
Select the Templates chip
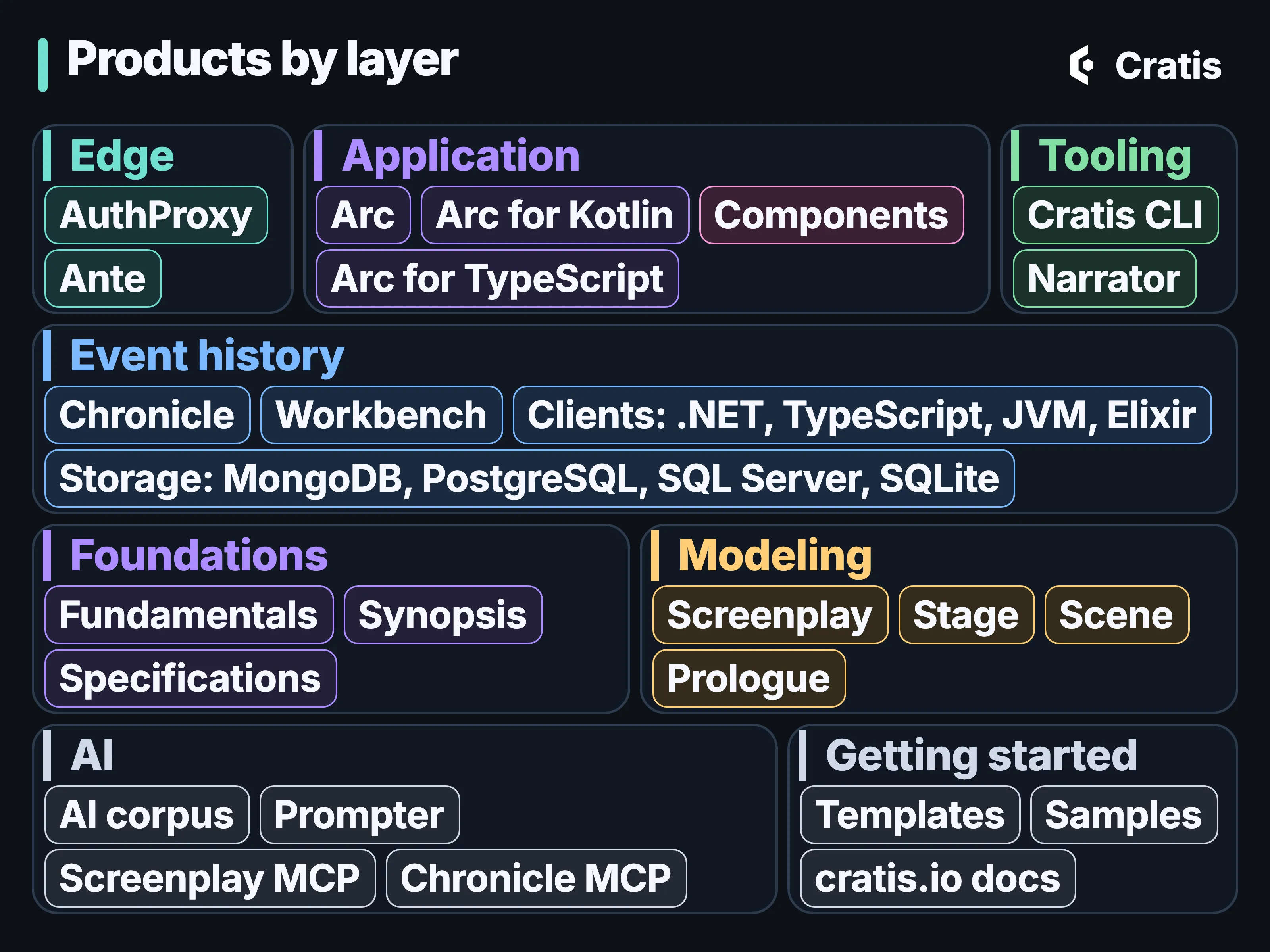point(910,815)
